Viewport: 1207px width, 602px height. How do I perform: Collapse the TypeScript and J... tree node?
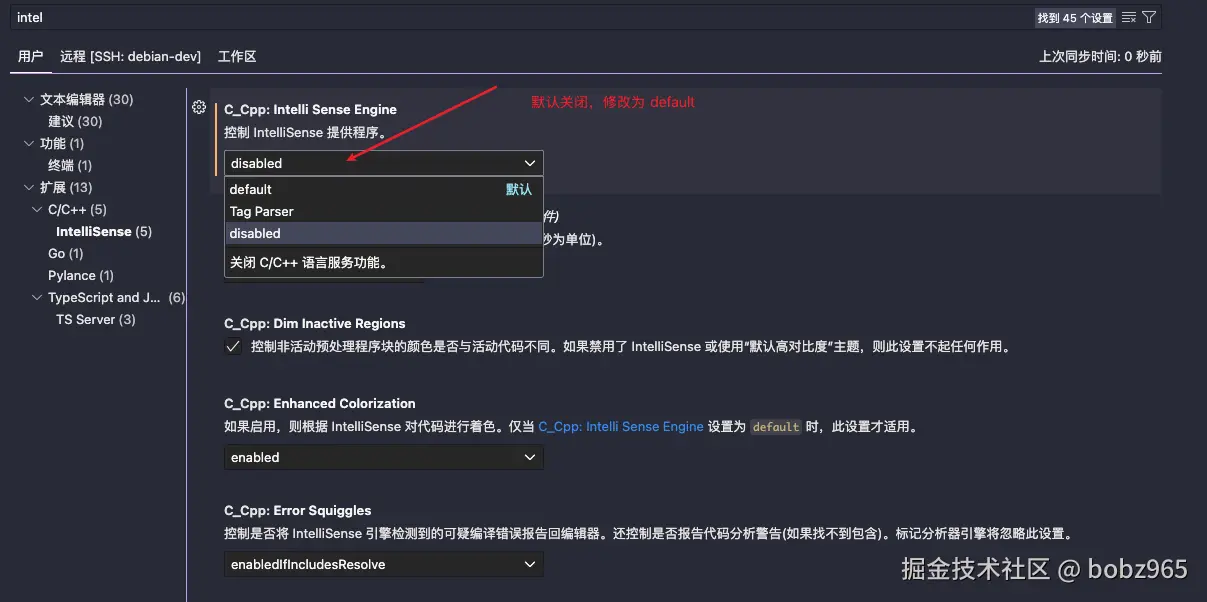tap(38, 297)
